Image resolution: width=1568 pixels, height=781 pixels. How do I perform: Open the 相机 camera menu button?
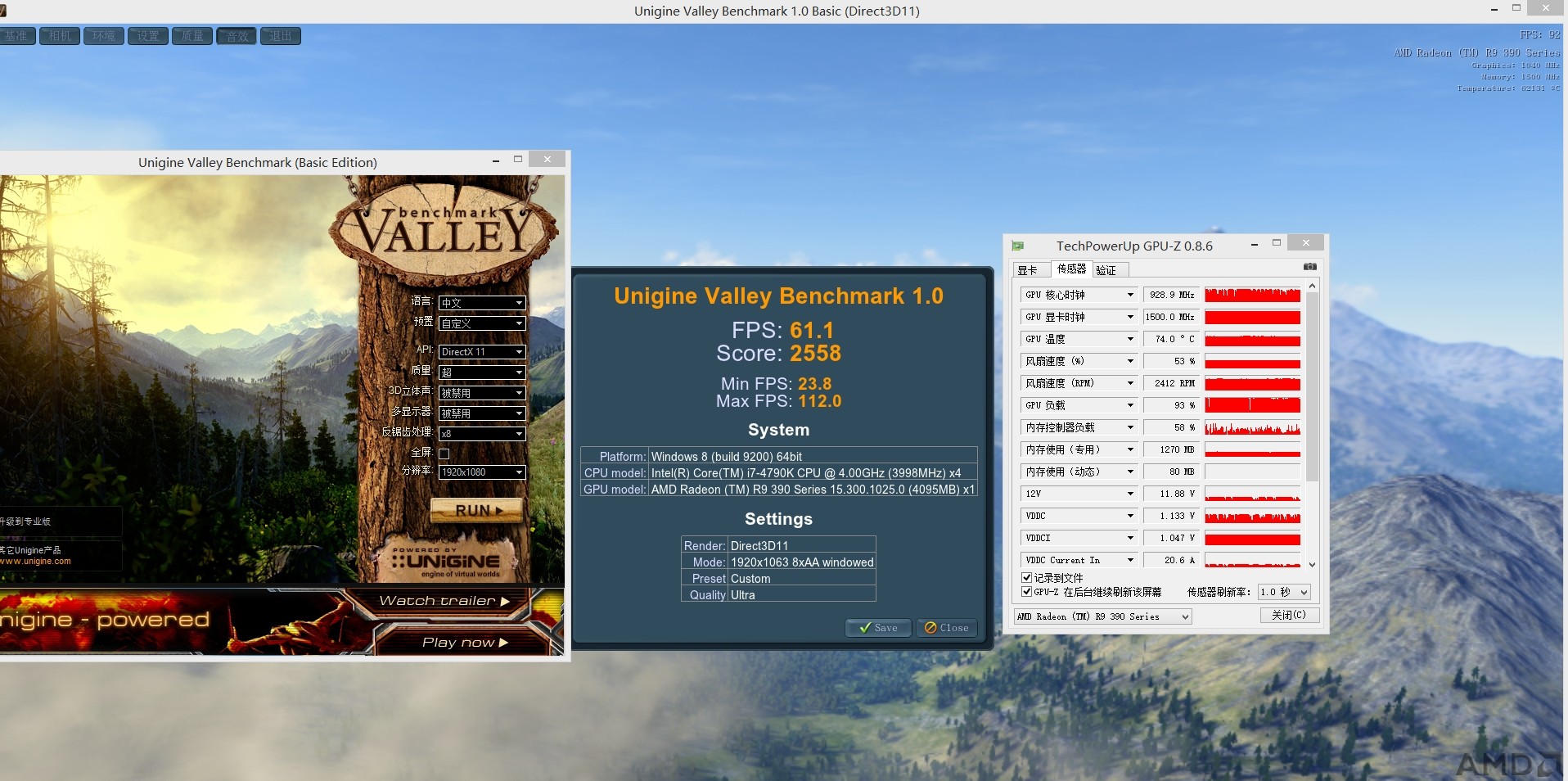[61, 36]
